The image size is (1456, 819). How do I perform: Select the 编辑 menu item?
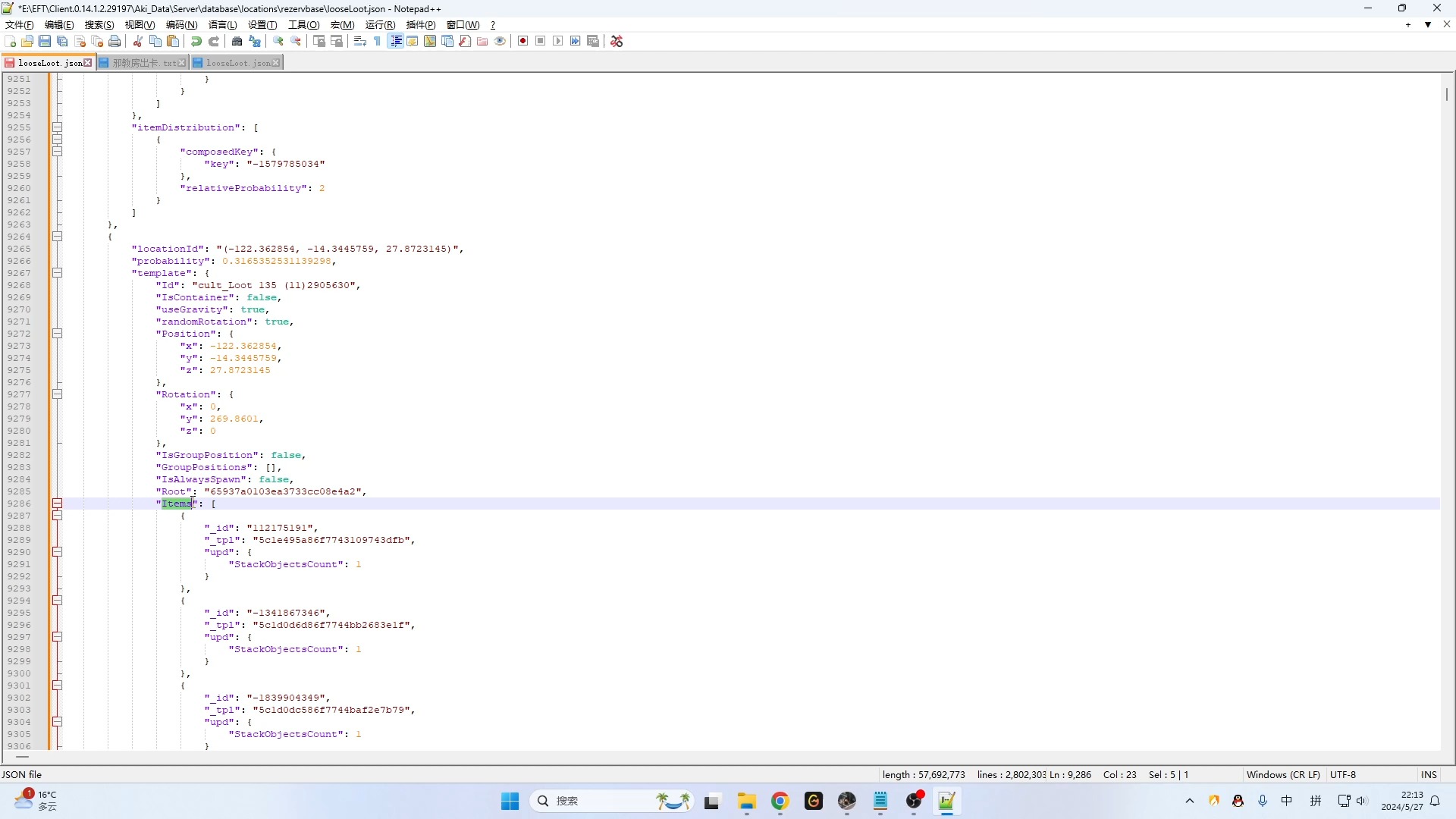[x=56, y=24]
